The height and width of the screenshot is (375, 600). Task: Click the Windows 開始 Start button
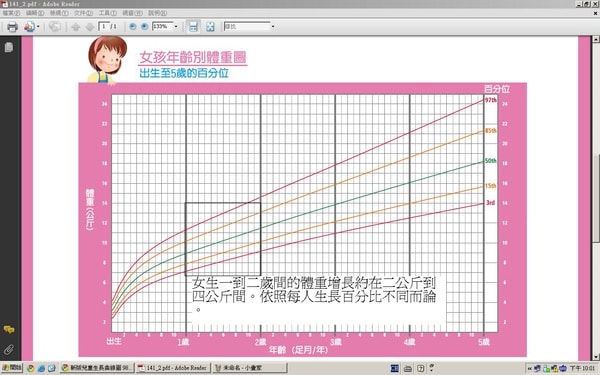[11, 368]
